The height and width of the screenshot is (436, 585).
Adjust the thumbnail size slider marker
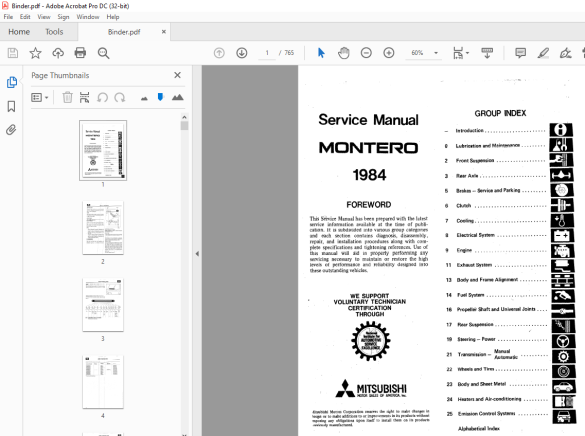160,97
